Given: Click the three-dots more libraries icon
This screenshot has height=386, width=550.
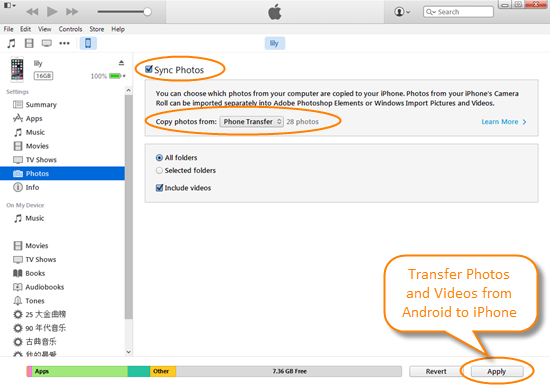Looking at the screenshot, I should pyautogui.click(x=65, y=44).
